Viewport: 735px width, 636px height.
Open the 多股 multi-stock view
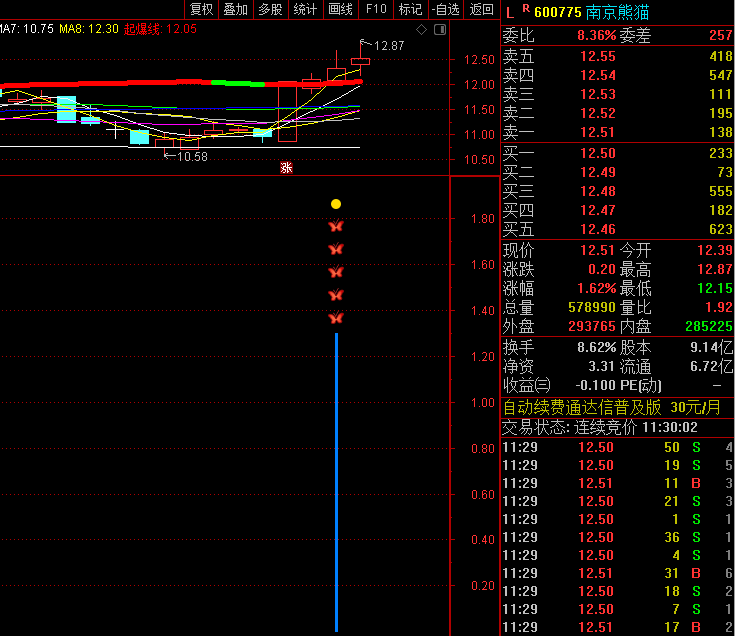pyautogui.click(x=270, y=10)
